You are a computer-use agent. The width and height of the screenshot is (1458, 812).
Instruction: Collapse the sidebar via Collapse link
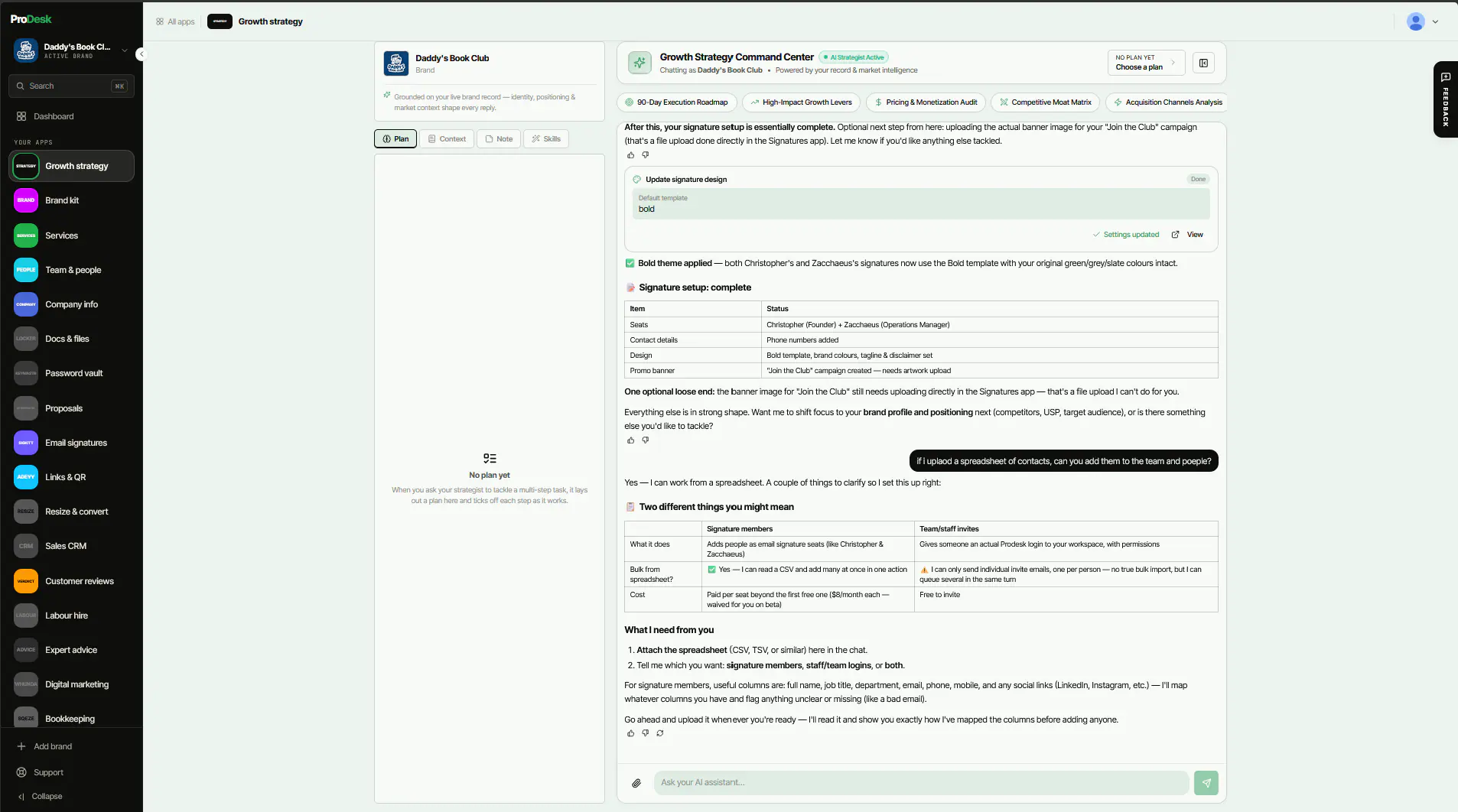tap(40, 796)
